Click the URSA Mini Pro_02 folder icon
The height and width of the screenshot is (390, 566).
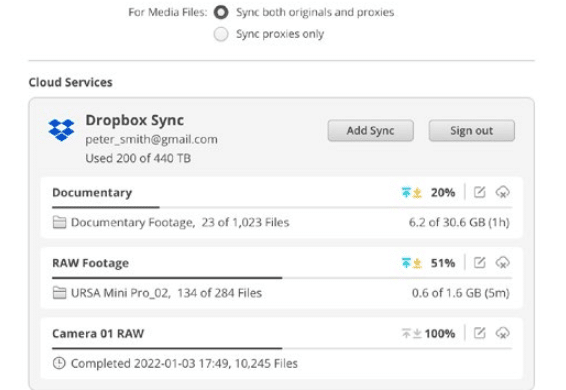59,293
